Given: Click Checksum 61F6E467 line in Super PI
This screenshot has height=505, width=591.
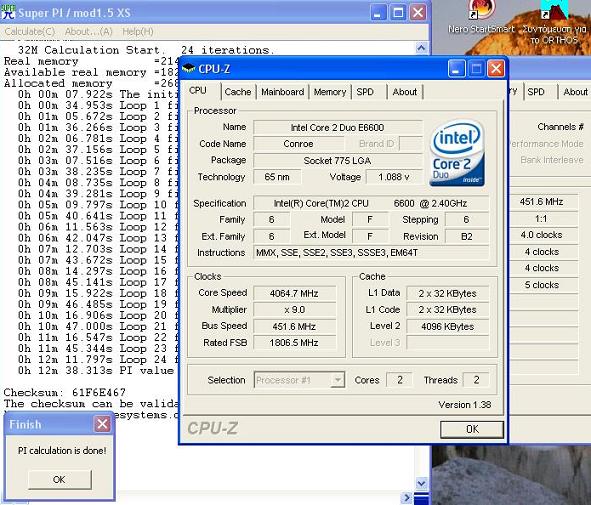Looking at the screenshot, I should coord(64,392).
